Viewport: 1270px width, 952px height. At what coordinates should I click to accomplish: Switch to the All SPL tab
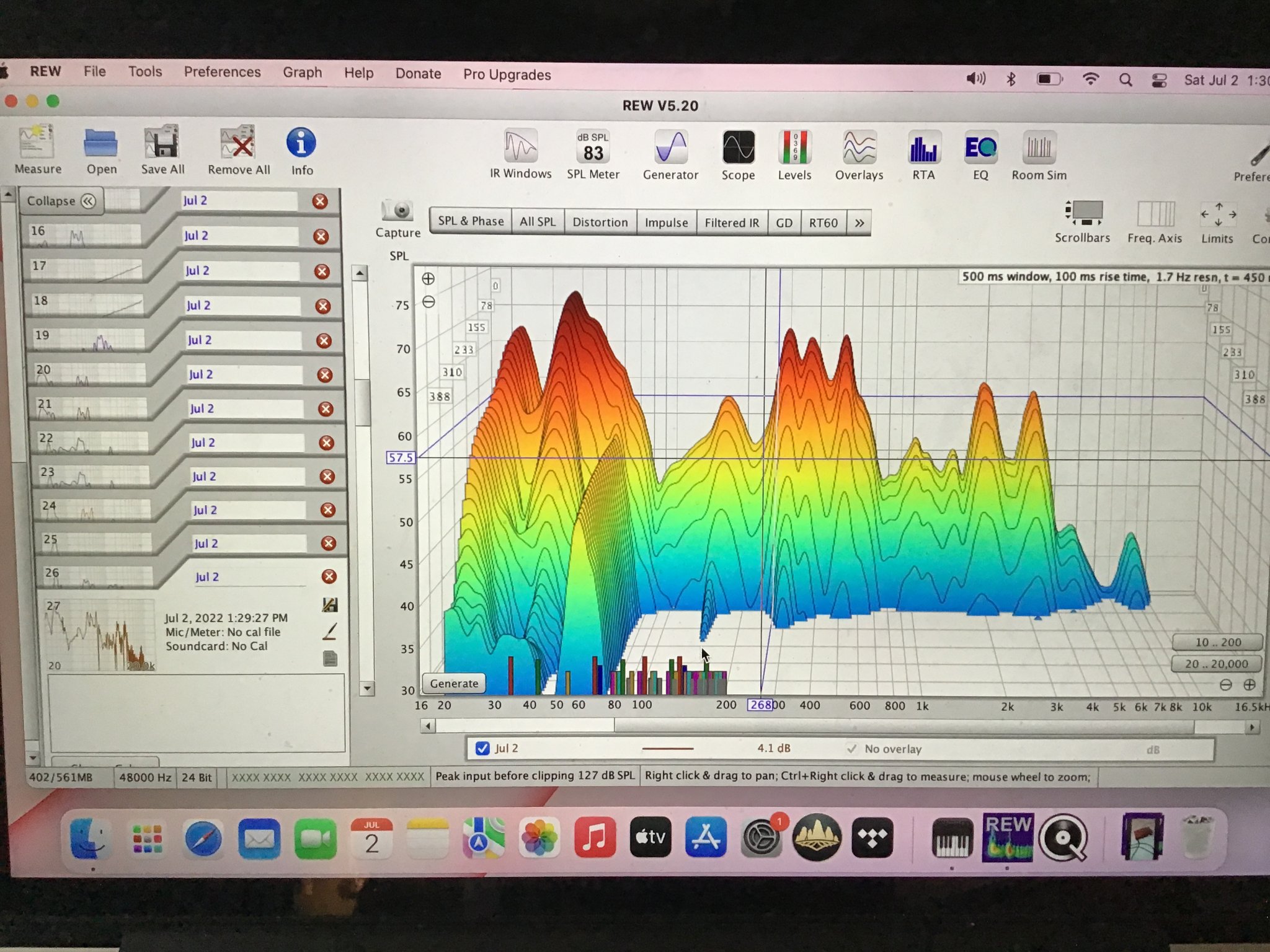coord(538,221)
